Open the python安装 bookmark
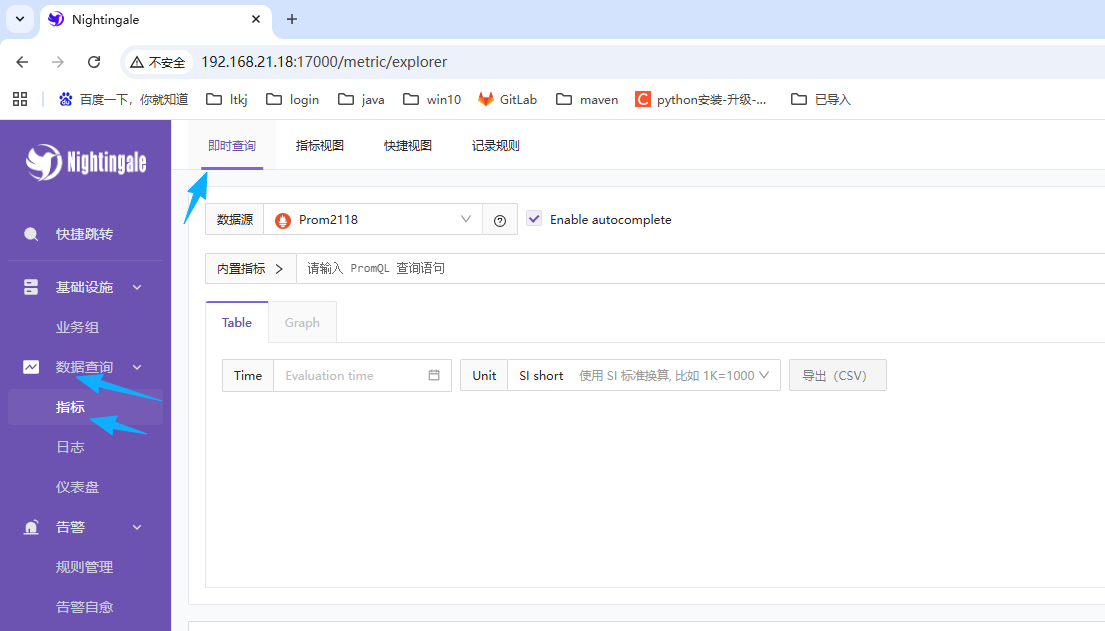The width and height of the screenshot is (1105, 631). [700, 99]
